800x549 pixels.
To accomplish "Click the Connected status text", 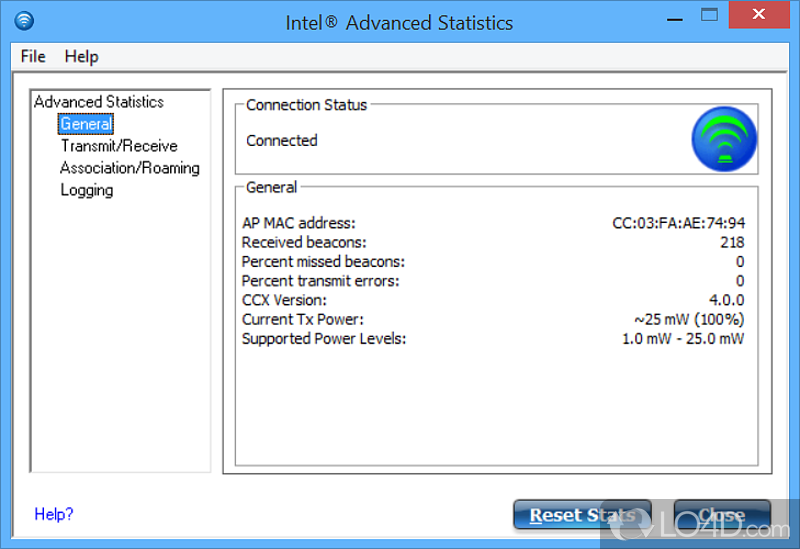I will [x=282, y=141].
